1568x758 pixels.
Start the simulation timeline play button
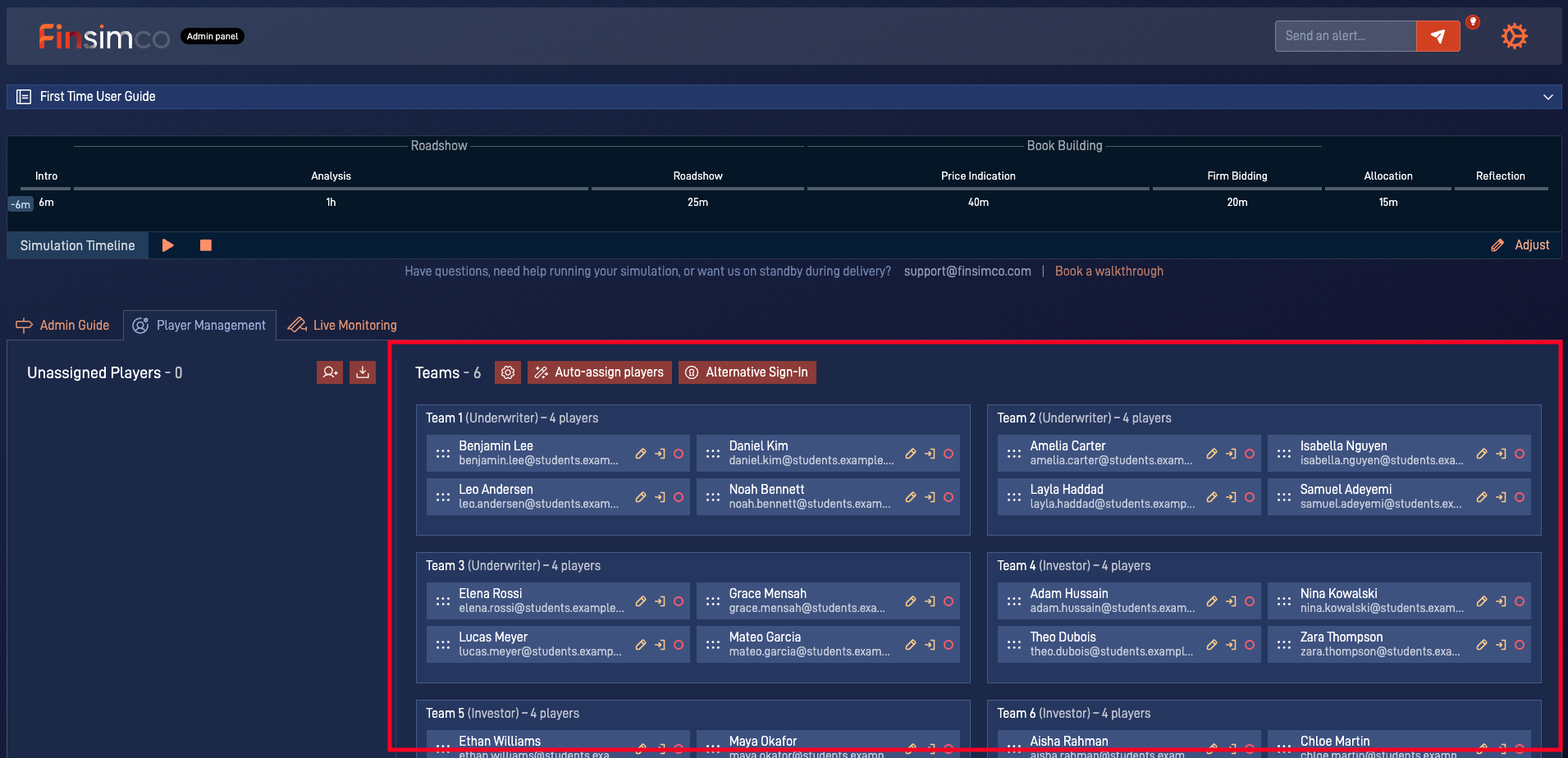point(168,245)
